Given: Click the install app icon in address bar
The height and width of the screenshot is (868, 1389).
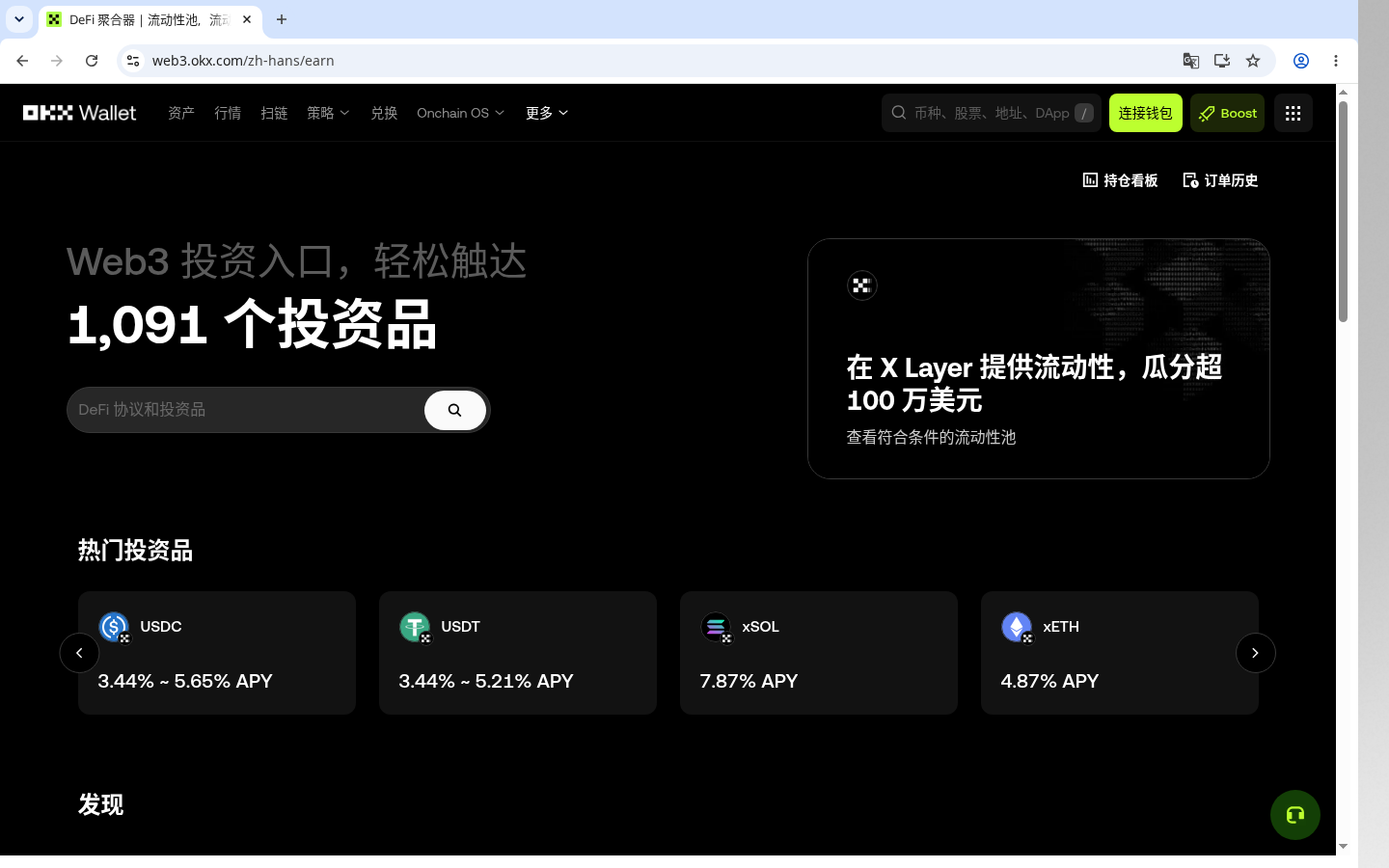Looking at the screenshot, I should pyautogui.click(x=1222, y=61).
